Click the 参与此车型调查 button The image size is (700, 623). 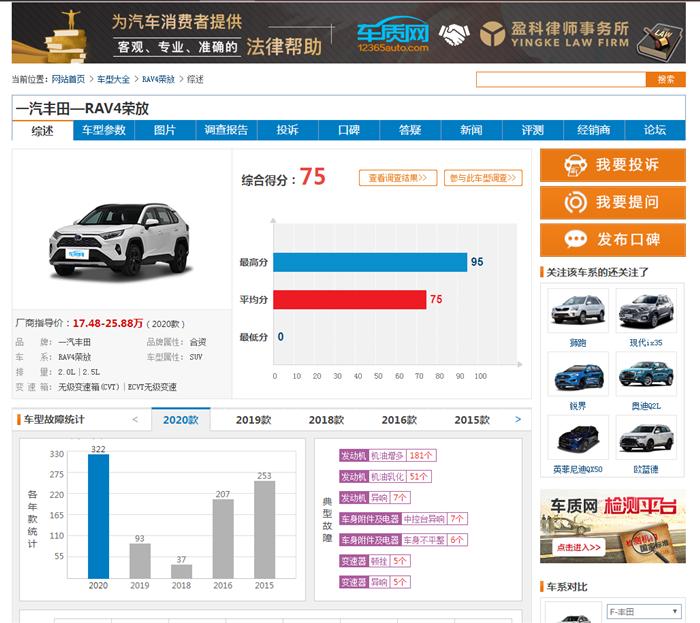pyautogui.click(x=483, y=178)
